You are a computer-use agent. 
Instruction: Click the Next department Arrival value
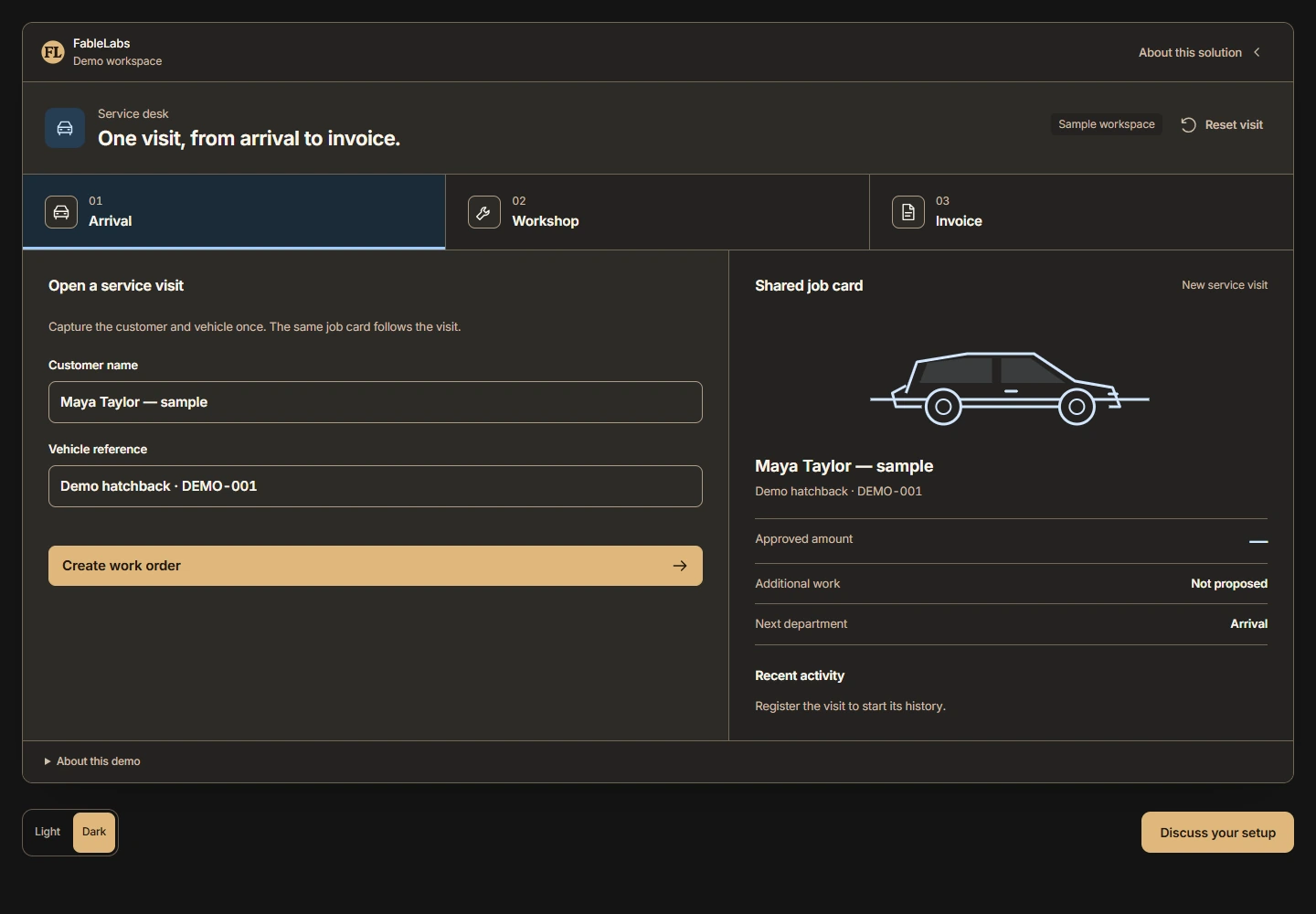[1249, 624]
